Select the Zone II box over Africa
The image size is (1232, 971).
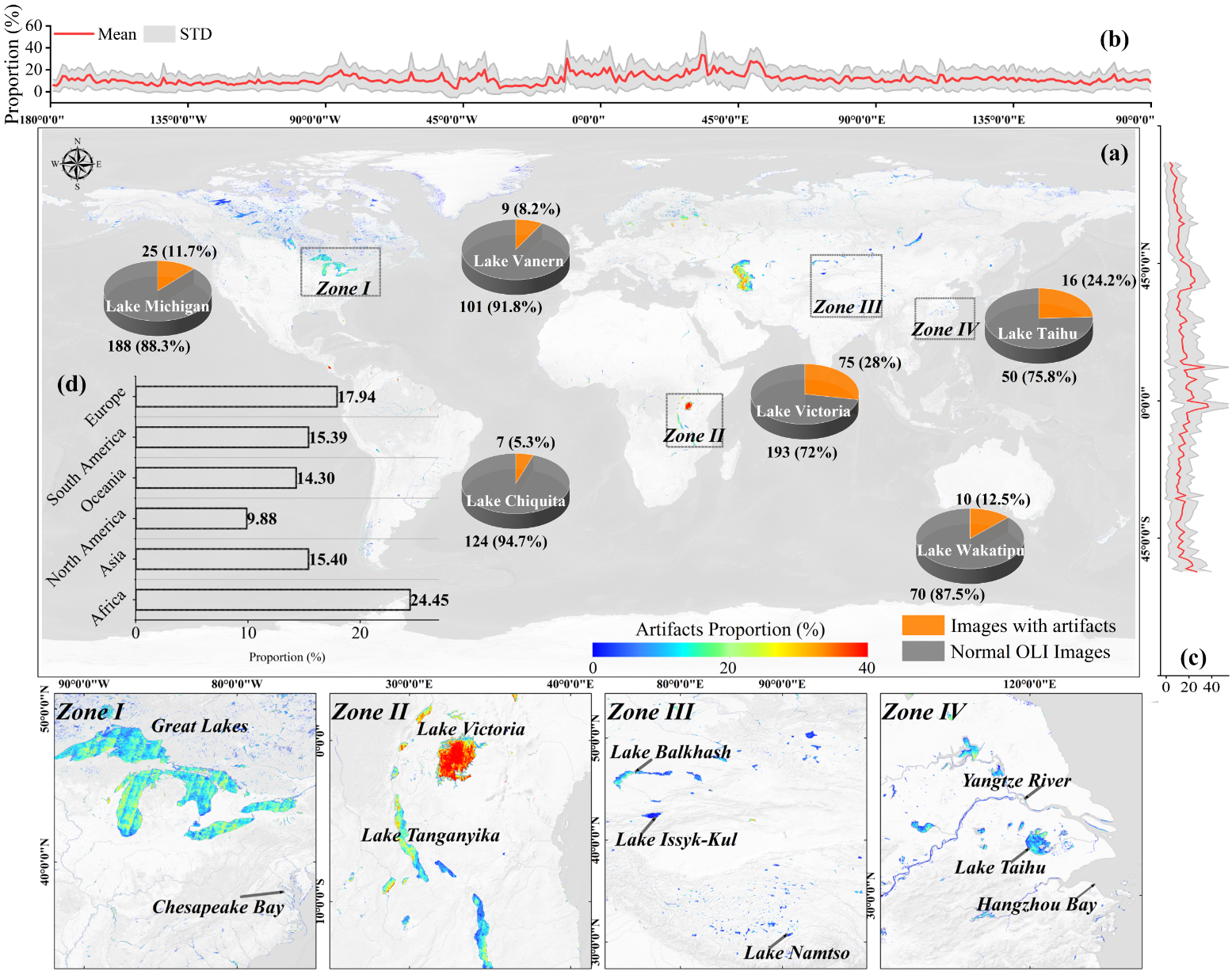694,420
